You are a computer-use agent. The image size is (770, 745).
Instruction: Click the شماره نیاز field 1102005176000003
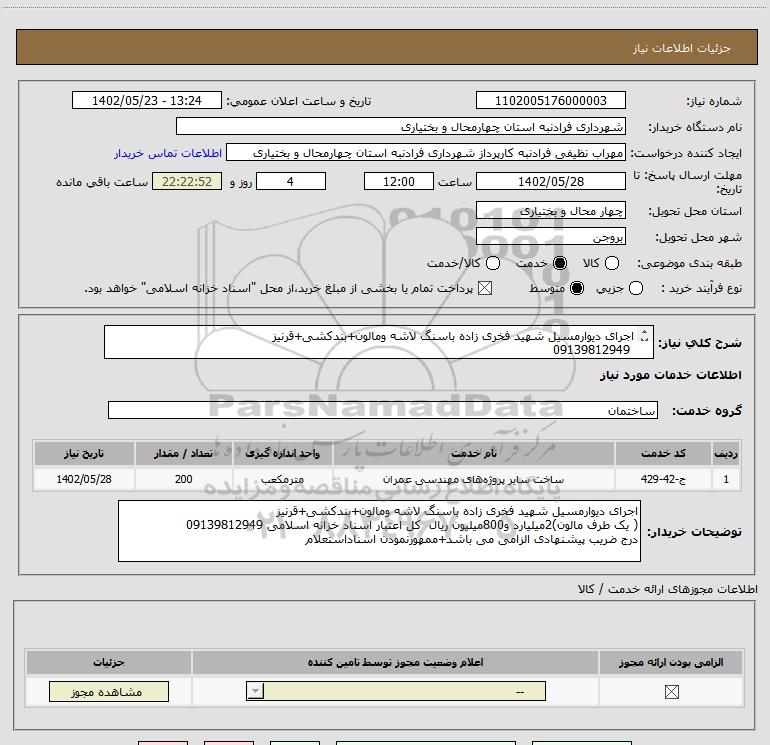pos(550,100)
